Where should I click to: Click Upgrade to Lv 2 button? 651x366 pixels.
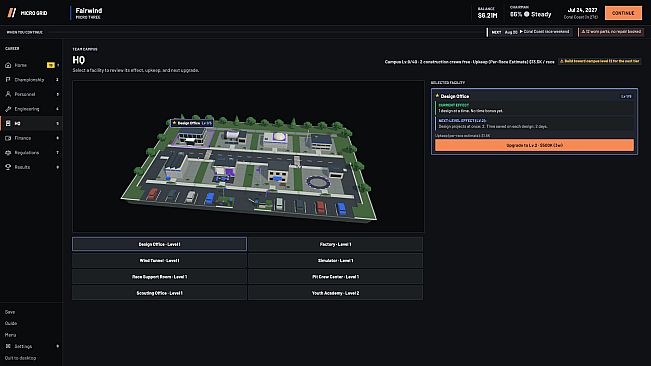tap(534, 145)
